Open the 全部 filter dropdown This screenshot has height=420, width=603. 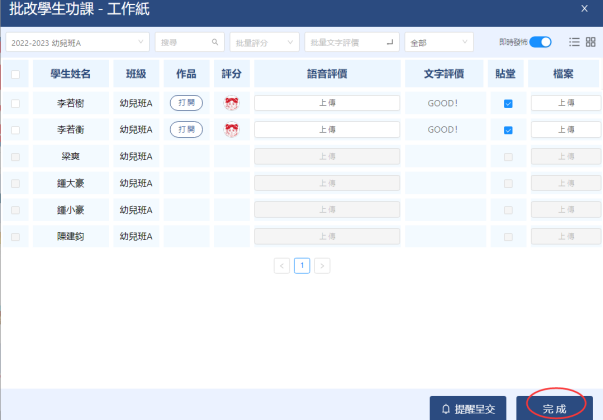[438, 42]
